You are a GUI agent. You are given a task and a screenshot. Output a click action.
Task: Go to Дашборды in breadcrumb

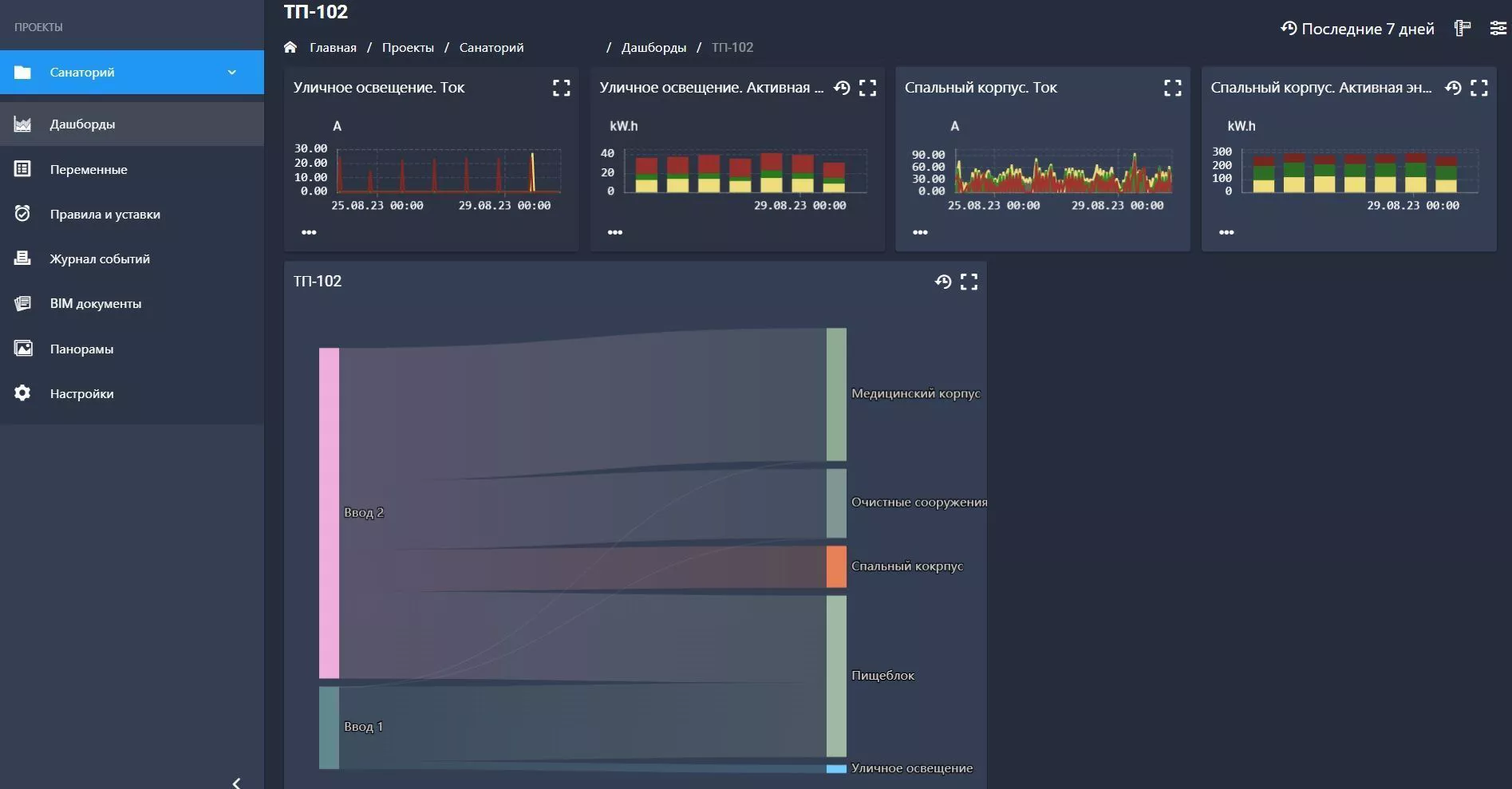653,47
